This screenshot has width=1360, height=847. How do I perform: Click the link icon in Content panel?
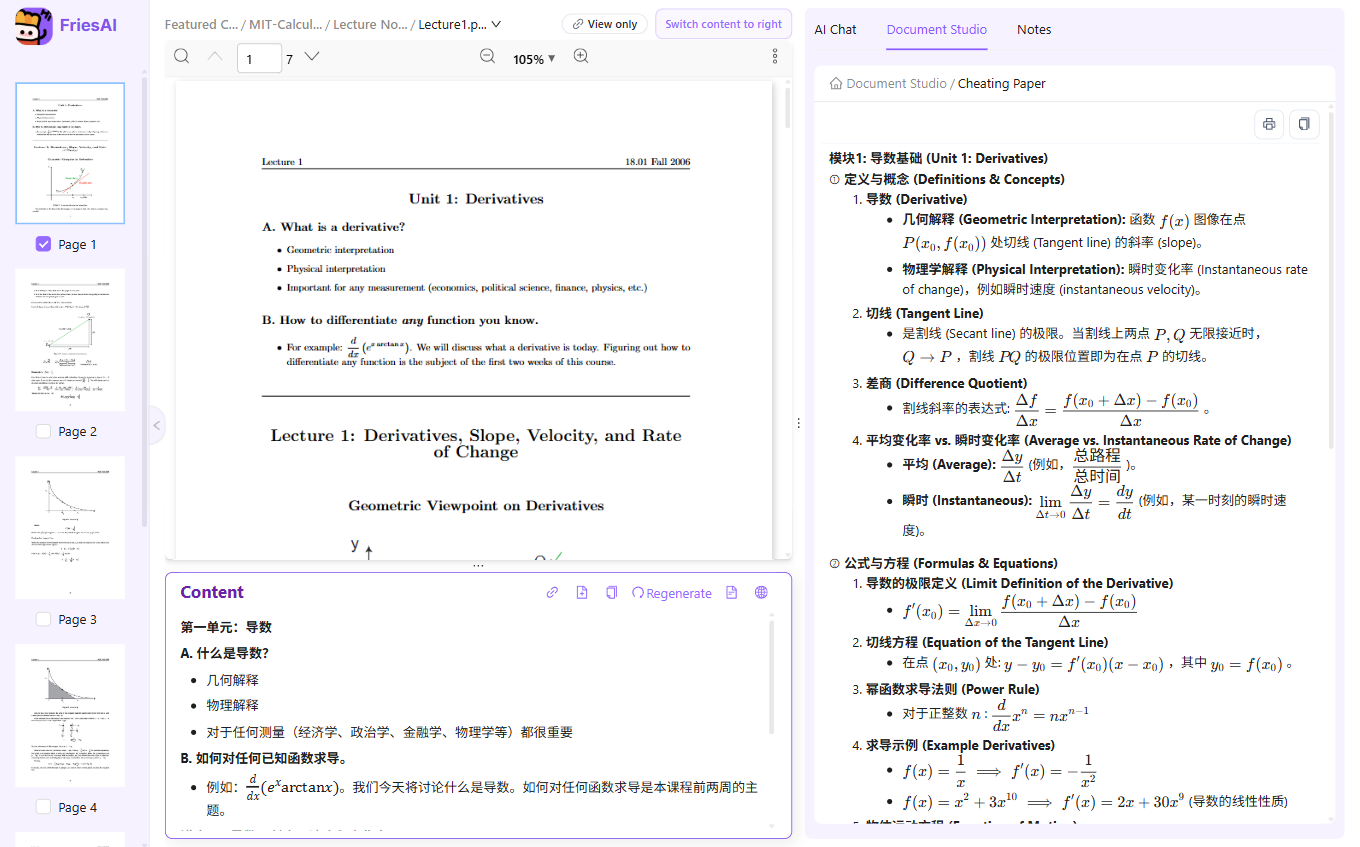click(552, 593)
